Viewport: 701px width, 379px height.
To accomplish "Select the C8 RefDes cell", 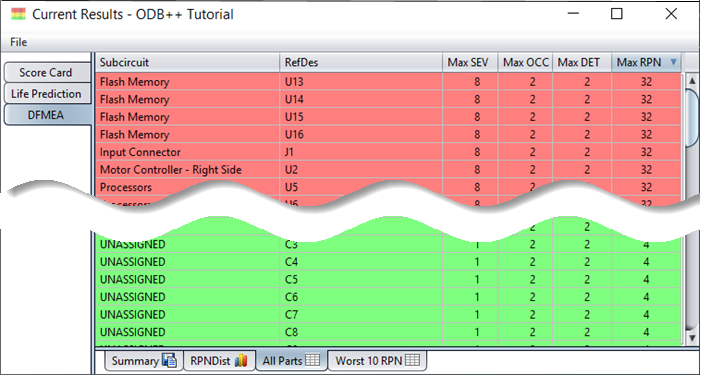I will pos(361,332).
